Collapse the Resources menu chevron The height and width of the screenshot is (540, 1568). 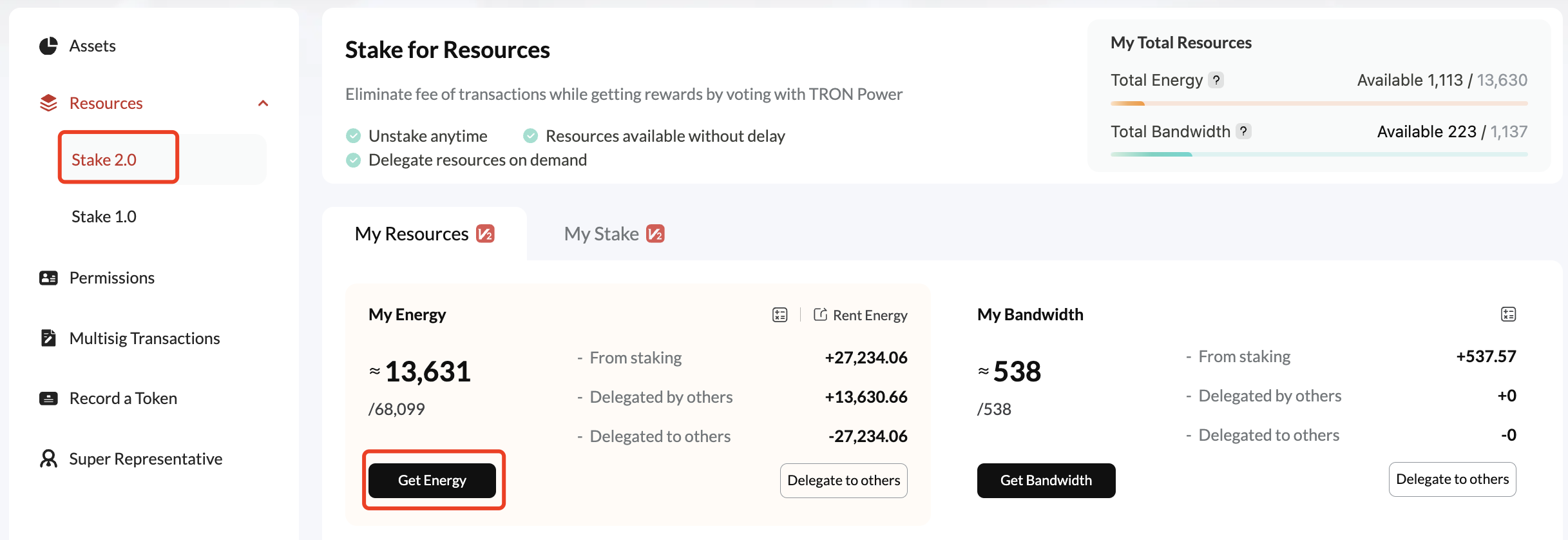tap(263, 103)
